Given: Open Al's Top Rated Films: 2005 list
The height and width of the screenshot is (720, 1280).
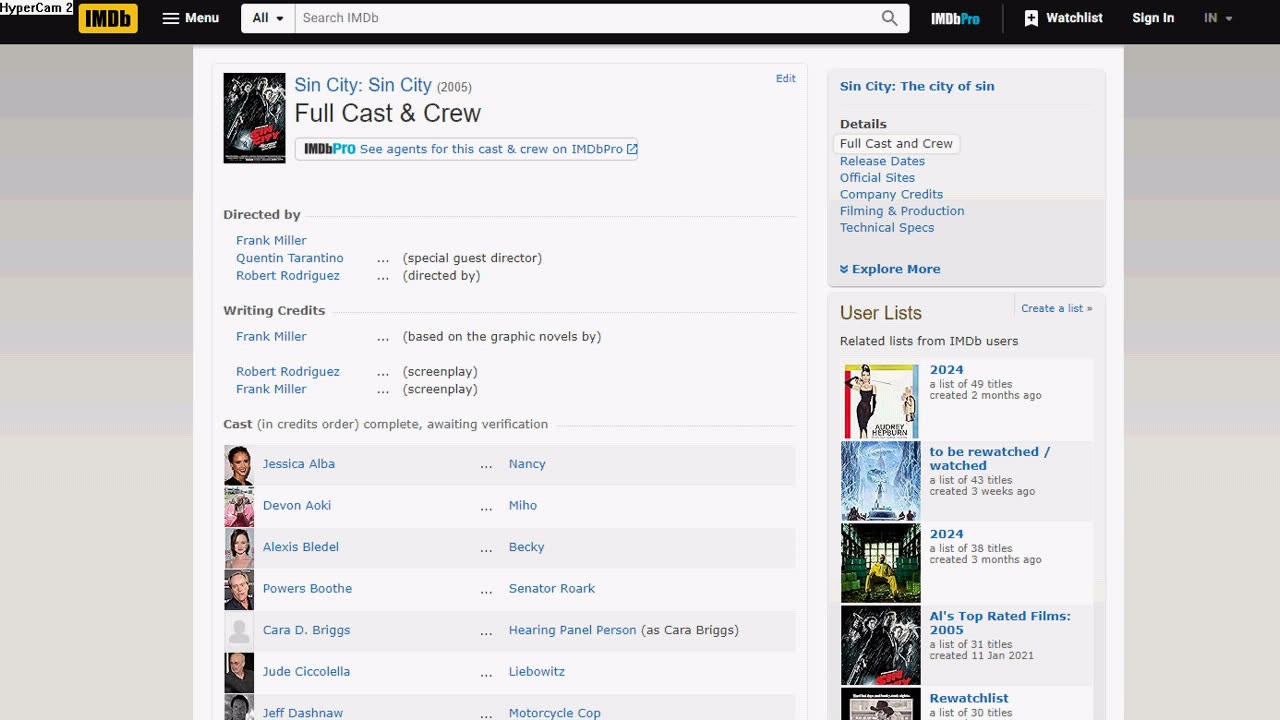Looking at the screenshot, I should [1000, 623].
